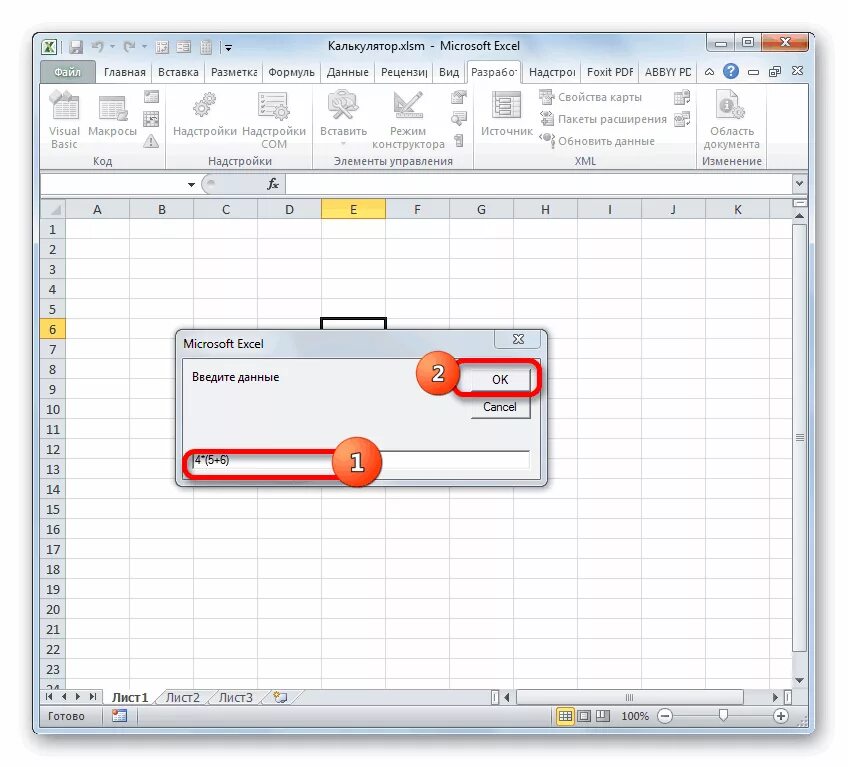The width and height of the screenshot is (848, 767).
Task: Adjust the zoom slider handle
Action: point(723,716)
